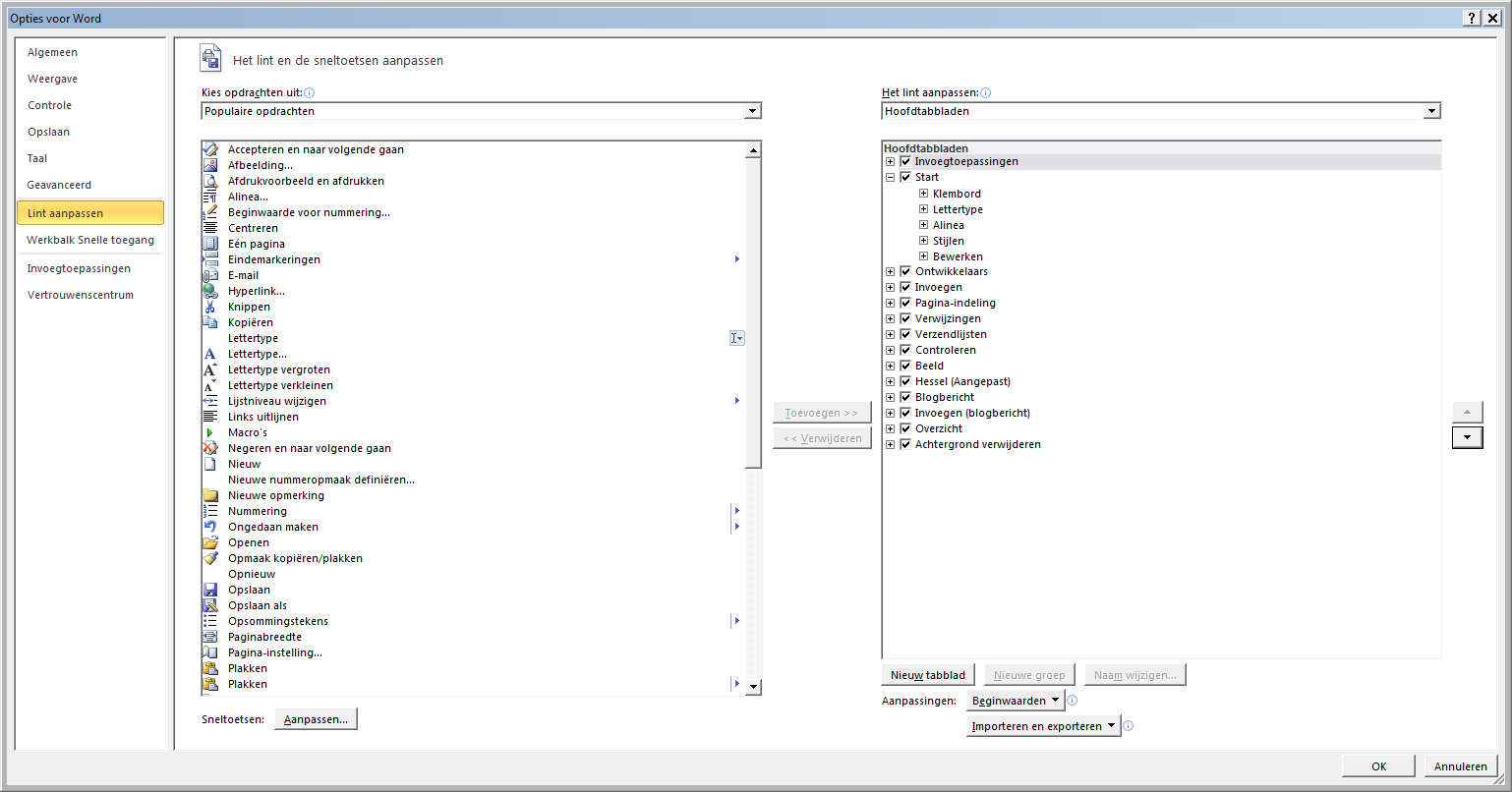
Task: Click the commands list scrollbar up arrow
Action: coord(753,150)
